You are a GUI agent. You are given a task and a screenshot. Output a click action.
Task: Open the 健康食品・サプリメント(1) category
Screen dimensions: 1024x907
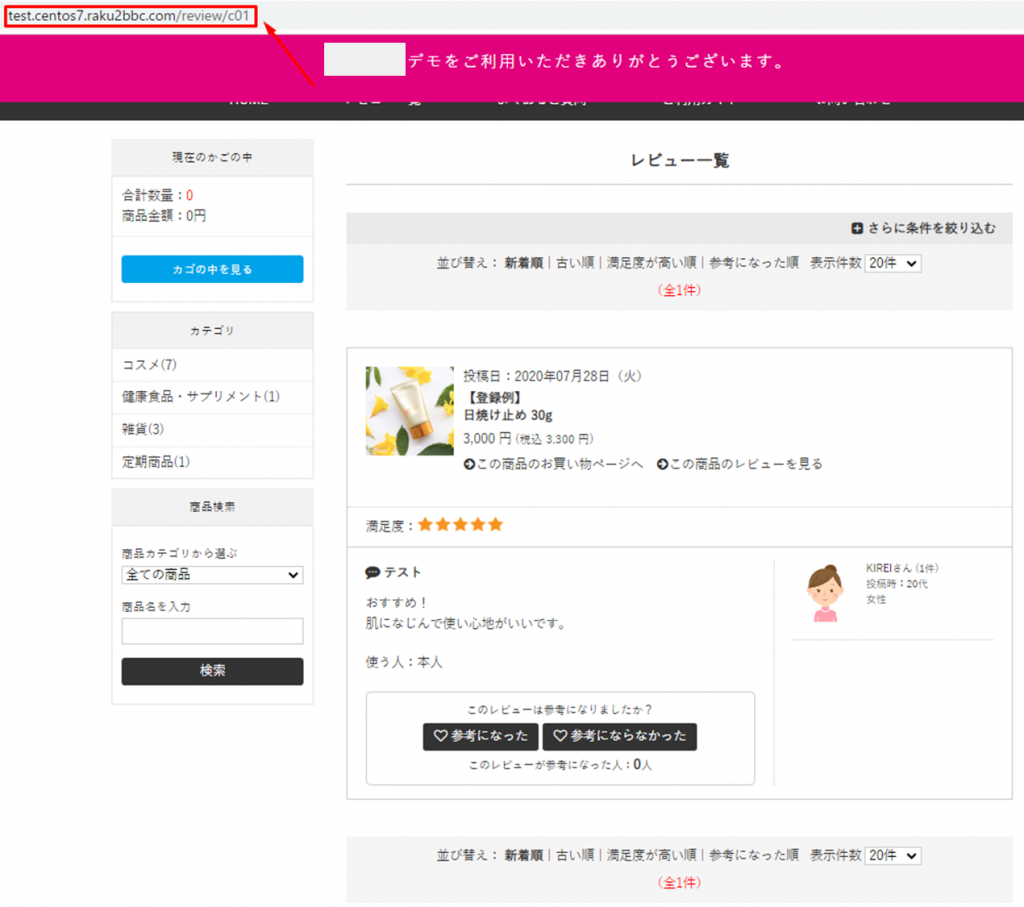tap(201, 397)
